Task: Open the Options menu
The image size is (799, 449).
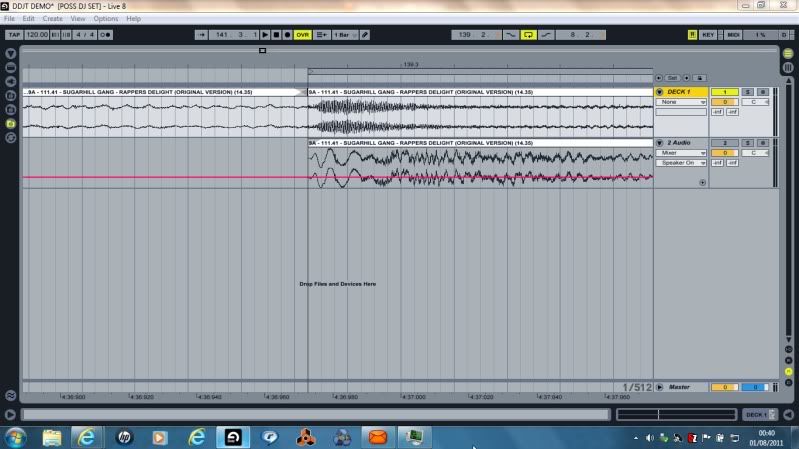Action: [106, 19]
